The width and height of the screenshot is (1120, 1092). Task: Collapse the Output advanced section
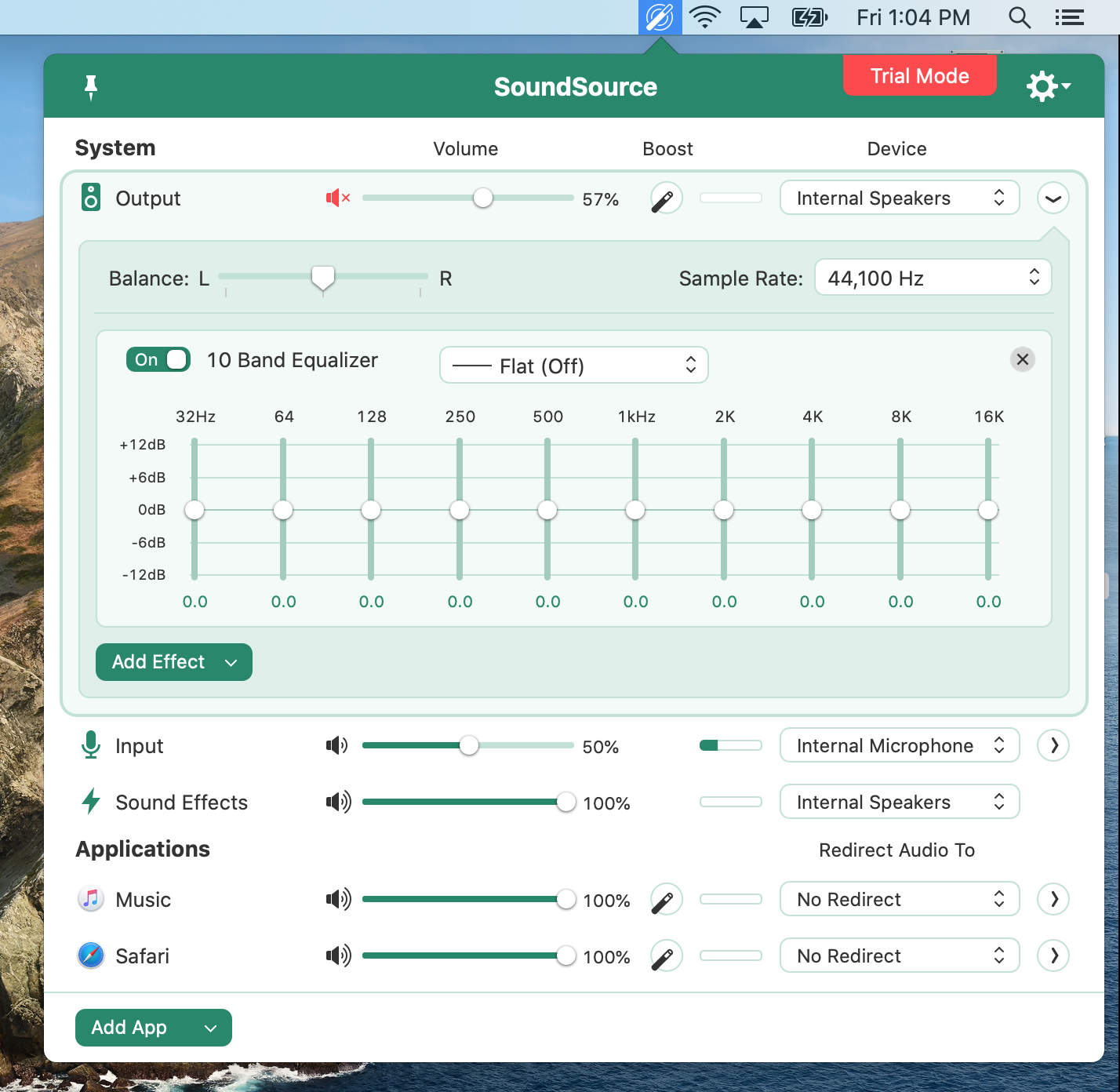coord(1053,198)
